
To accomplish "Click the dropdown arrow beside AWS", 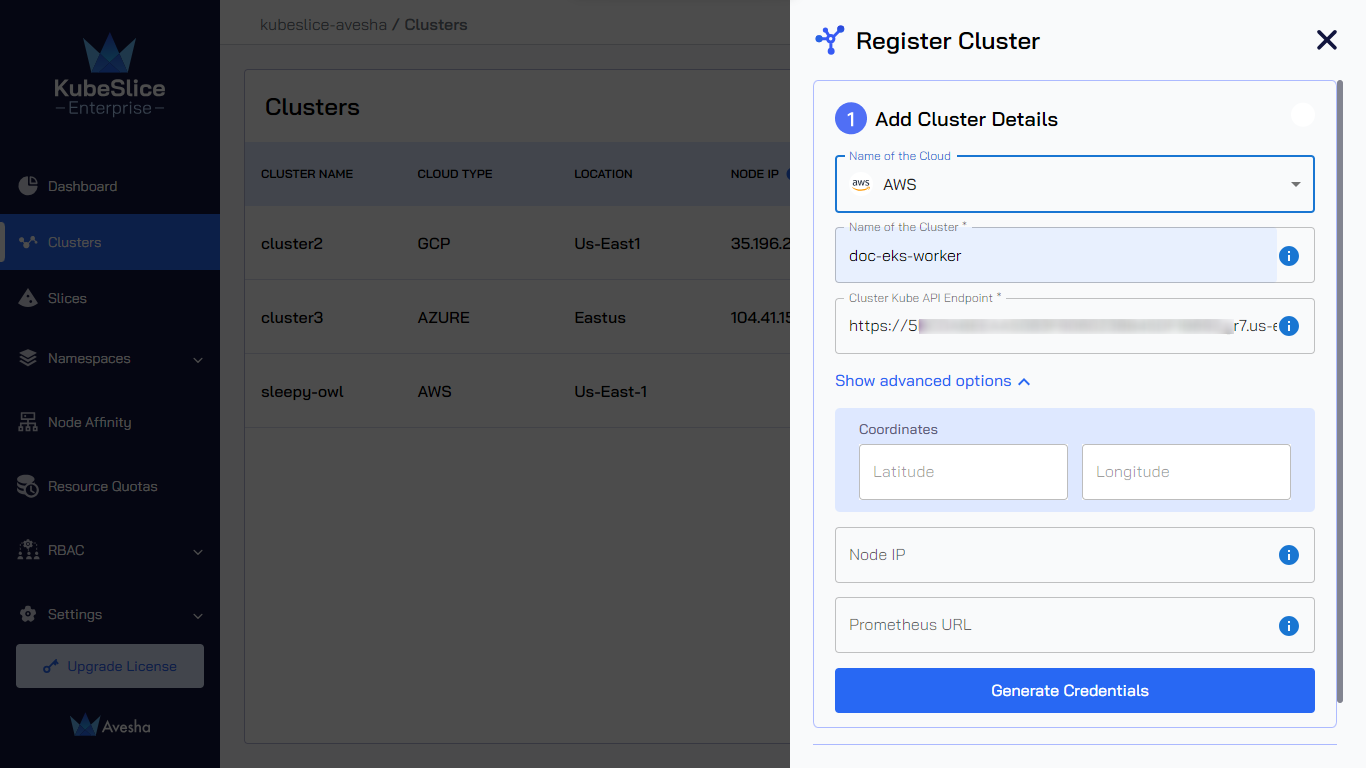I will 1296,185.
